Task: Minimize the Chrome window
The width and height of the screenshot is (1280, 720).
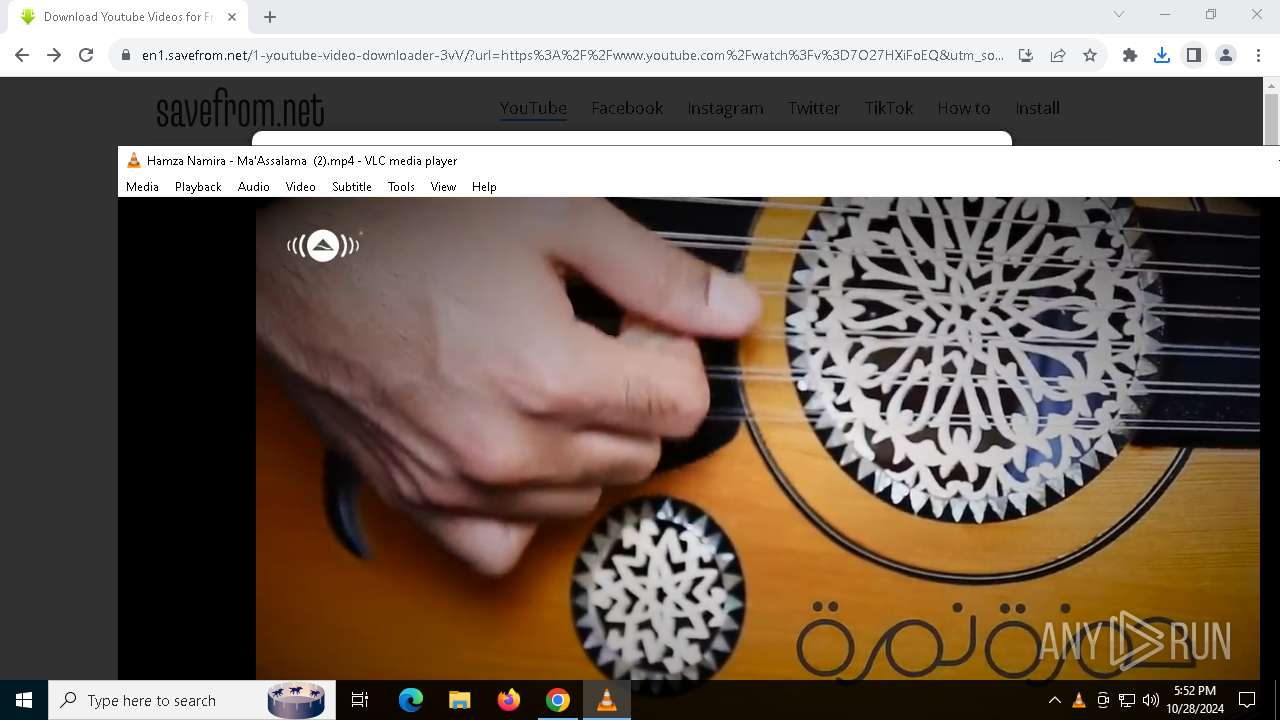Action: [x=1165, y=14]
